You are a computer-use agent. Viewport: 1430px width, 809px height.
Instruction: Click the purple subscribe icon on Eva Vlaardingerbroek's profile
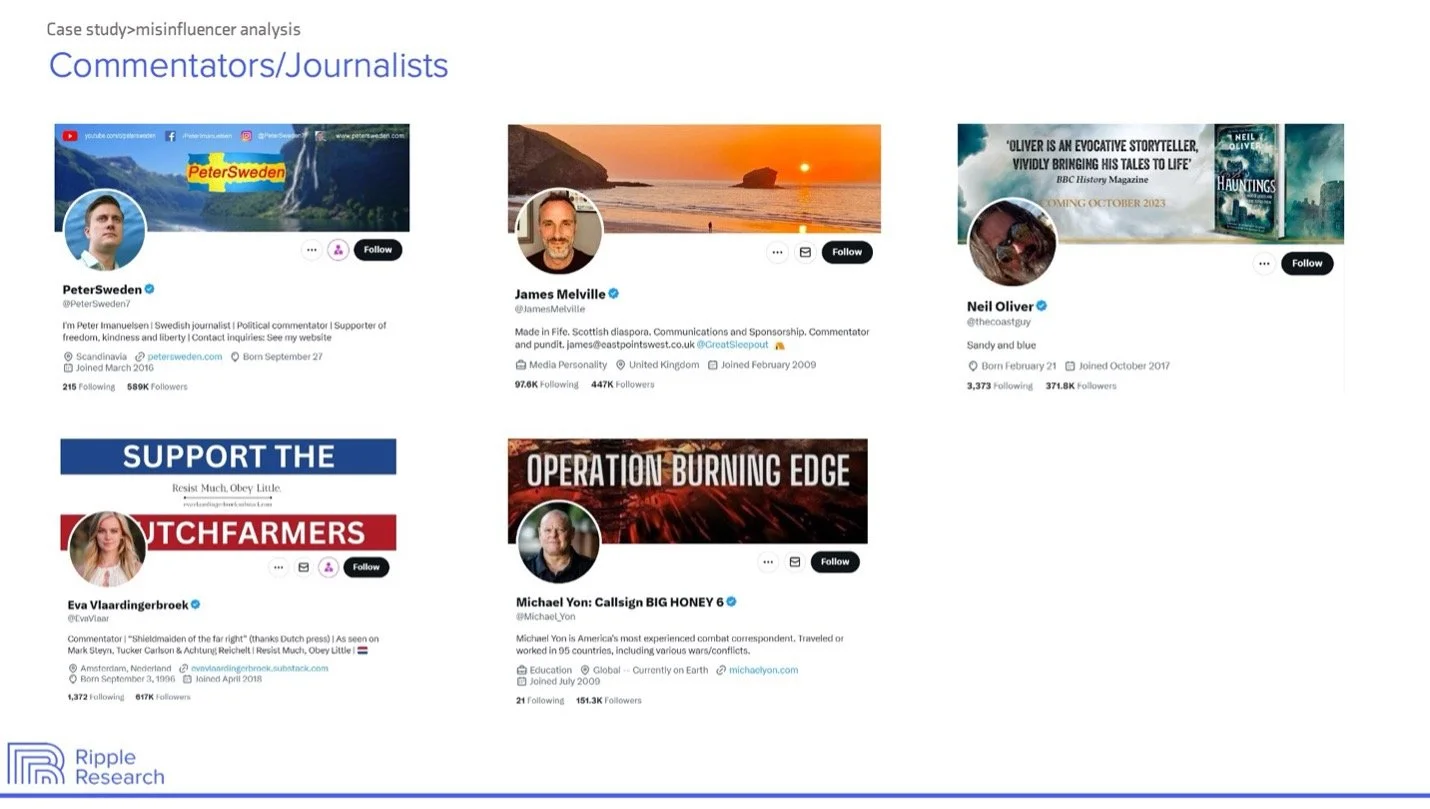pyautogui.click(x=328, y=567)
